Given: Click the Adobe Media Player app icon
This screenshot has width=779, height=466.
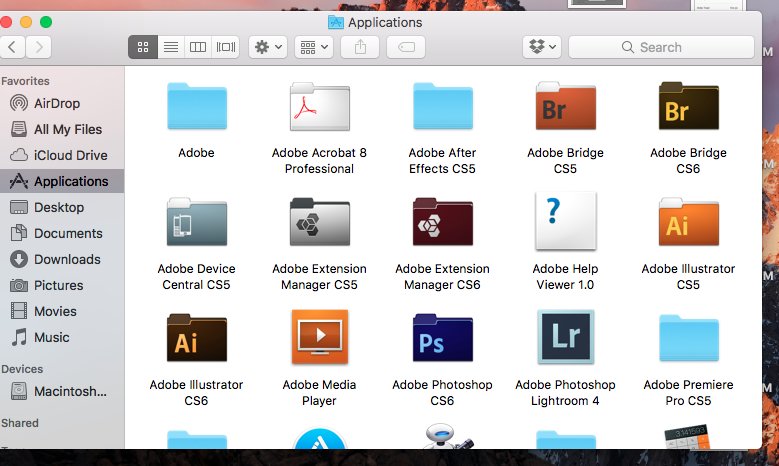Looking at the screenshot, I should pos(319,337).
